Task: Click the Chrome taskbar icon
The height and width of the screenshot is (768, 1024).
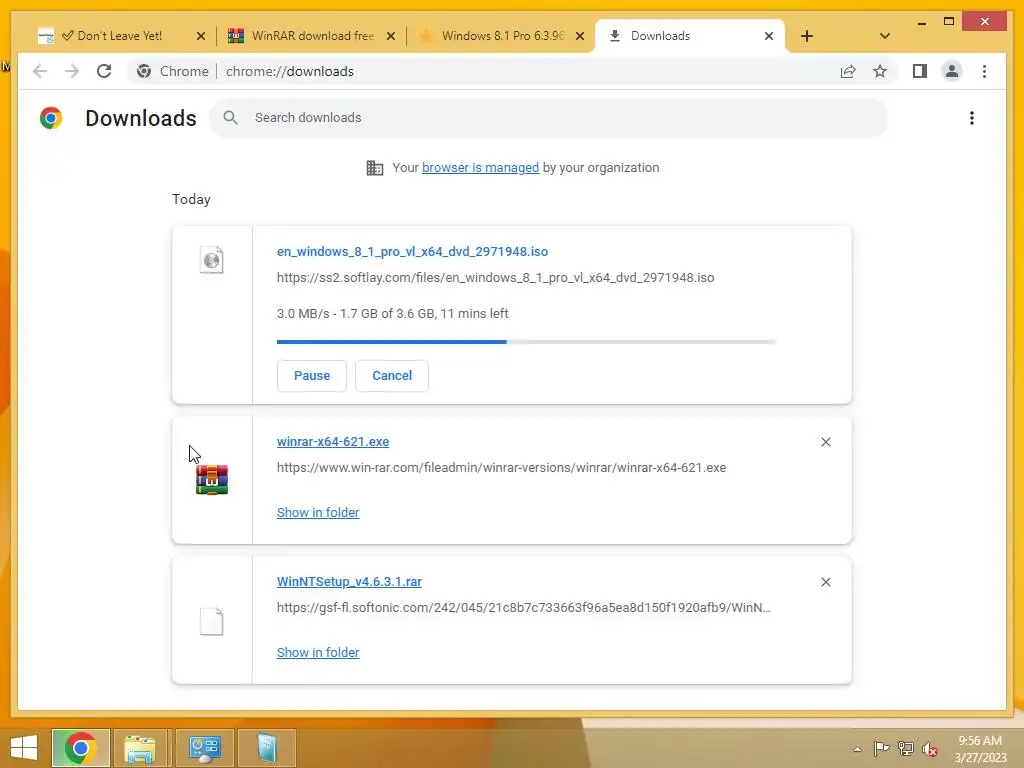Action: (x=81, y=748)
